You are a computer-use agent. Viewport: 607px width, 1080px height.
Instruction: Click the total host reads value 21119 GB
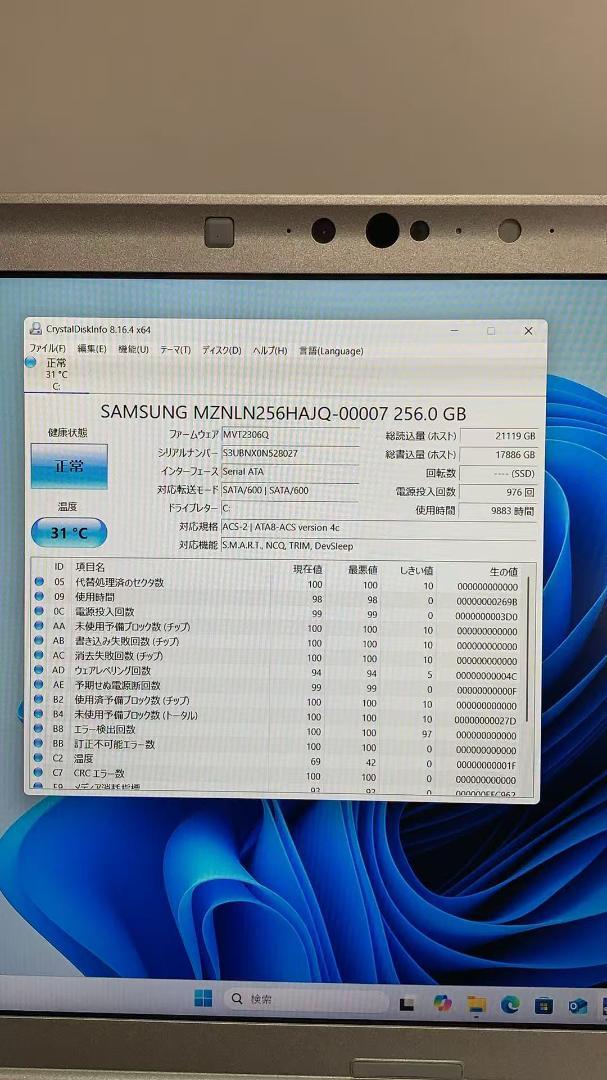498,437
